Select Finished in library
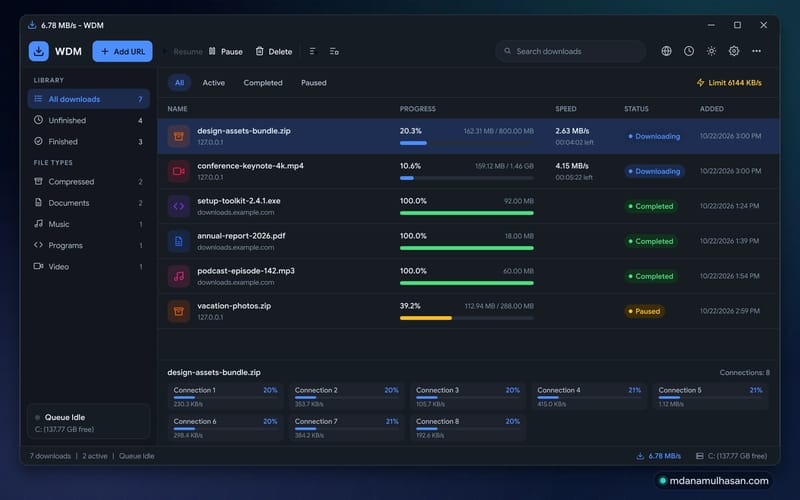This screenshot has height=500, width=800. point(89,142)
